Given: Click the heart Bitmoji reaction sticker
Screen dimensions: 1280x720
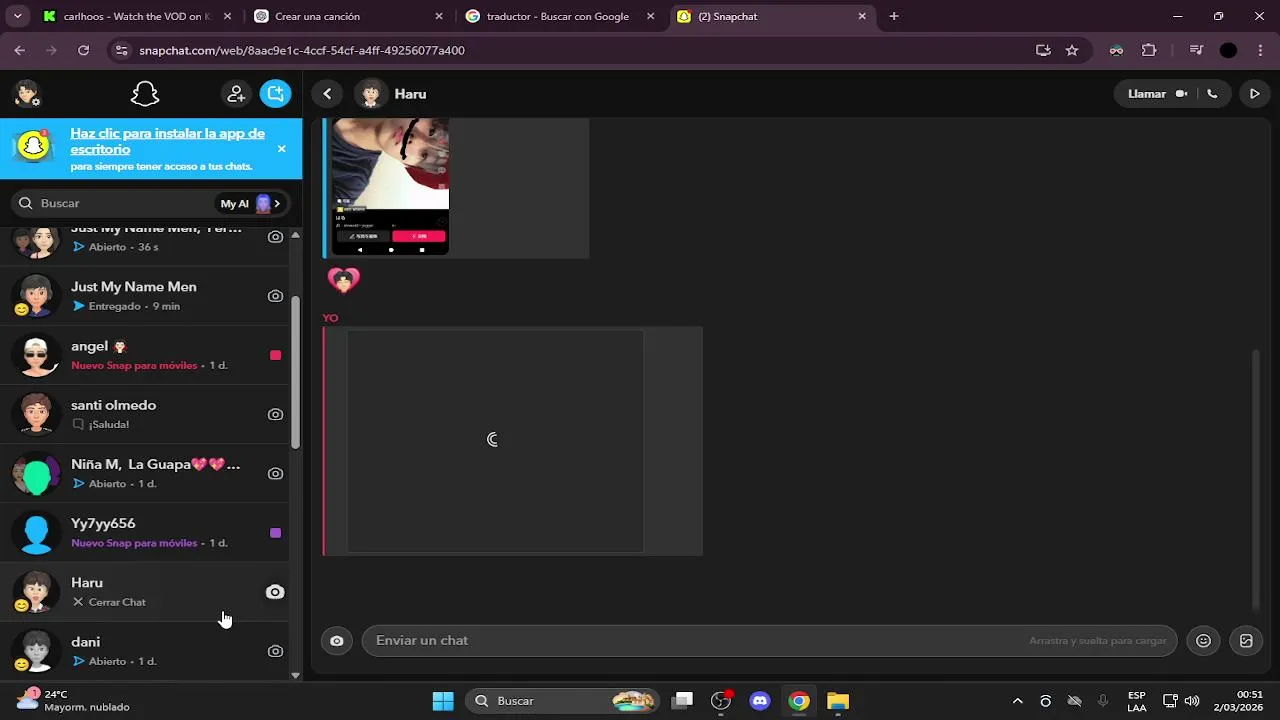Looking at the screenshot, I should click(x=343, y=280).
